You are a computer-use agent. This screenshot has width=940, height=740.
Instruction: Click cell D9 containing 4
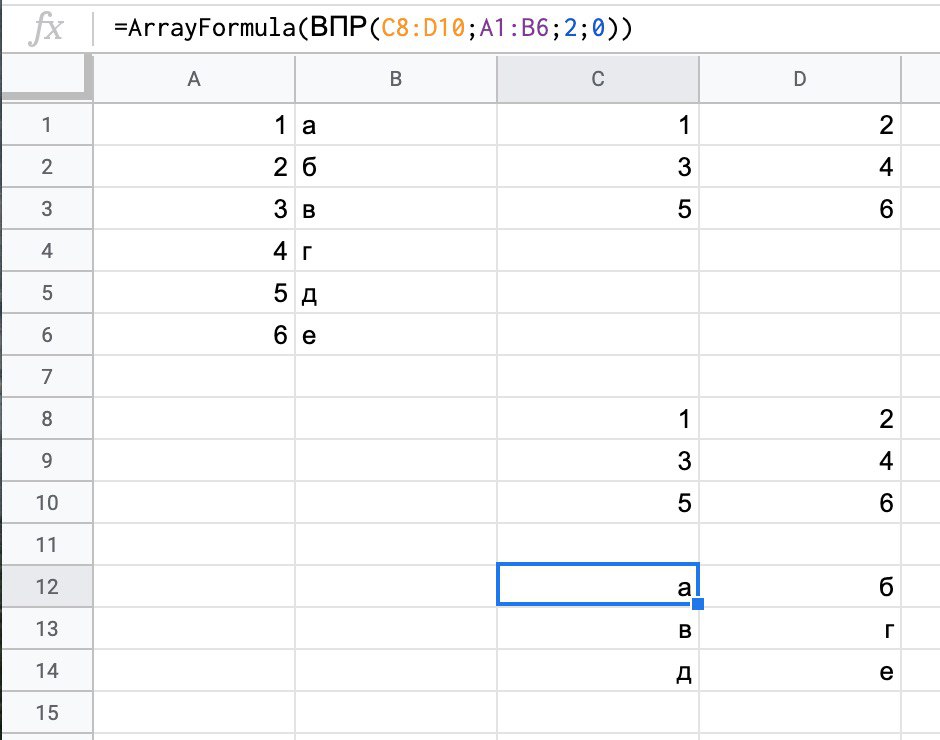[x=800, y=460]
